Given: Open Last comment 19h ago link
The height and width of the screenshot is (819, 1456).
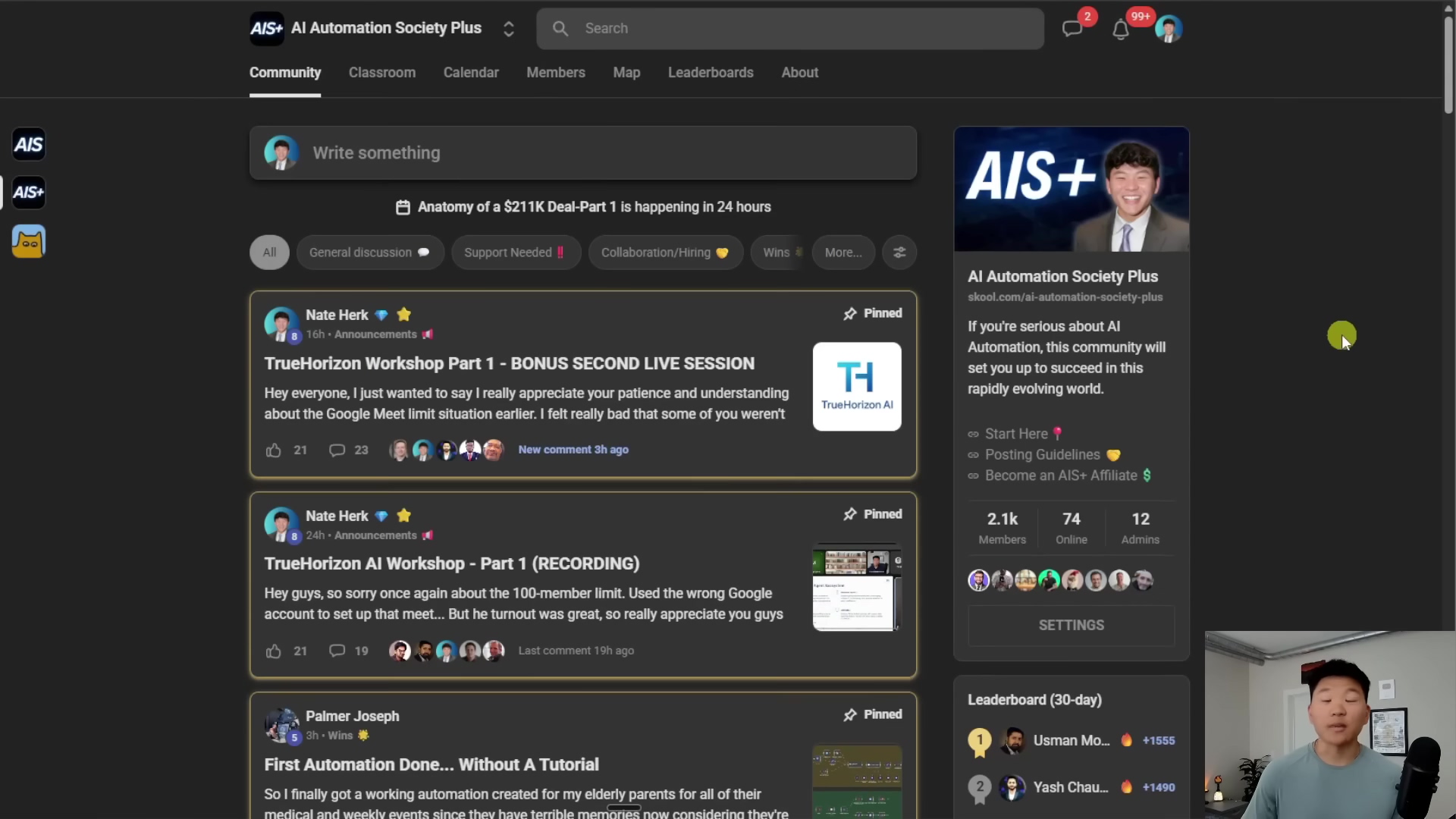Looking at the screenshot, I should (x=576, y=651).
